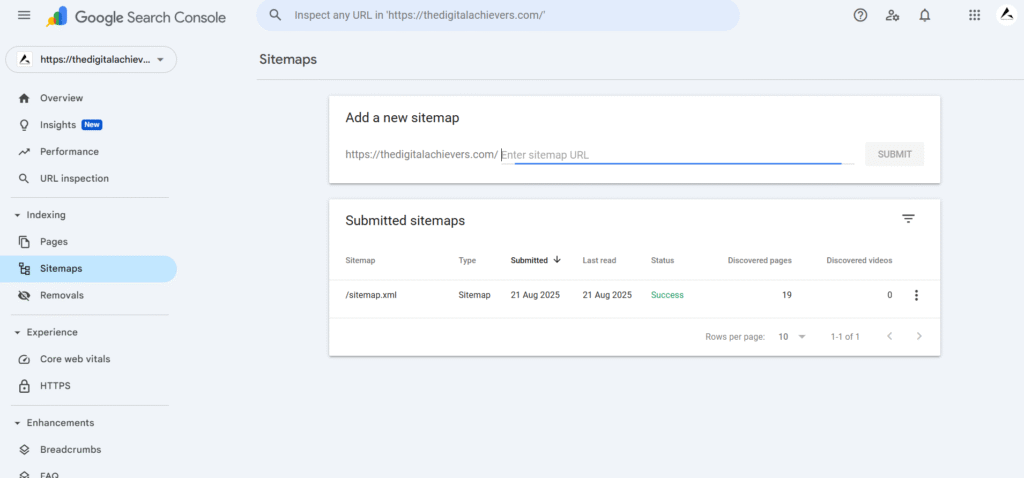The height and width of the screenshot is (478, 1024).
Task: Open Core web vitals report
Action: point(75,359)
